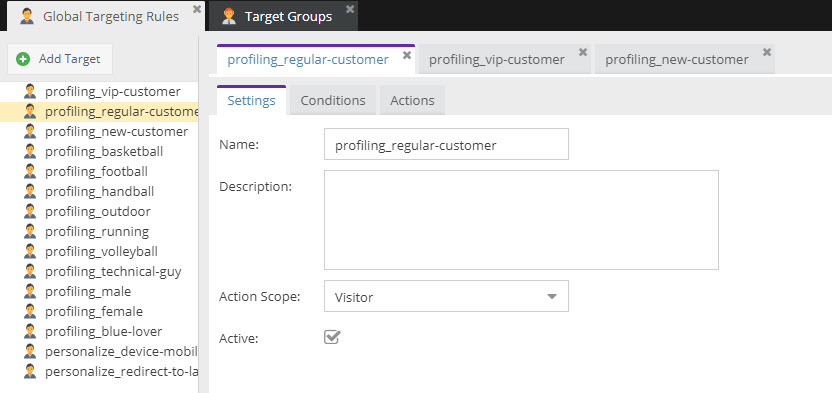Click person icon next to profiling_blue-lover
The image size is (832, 393).
(x=30, y=331)
